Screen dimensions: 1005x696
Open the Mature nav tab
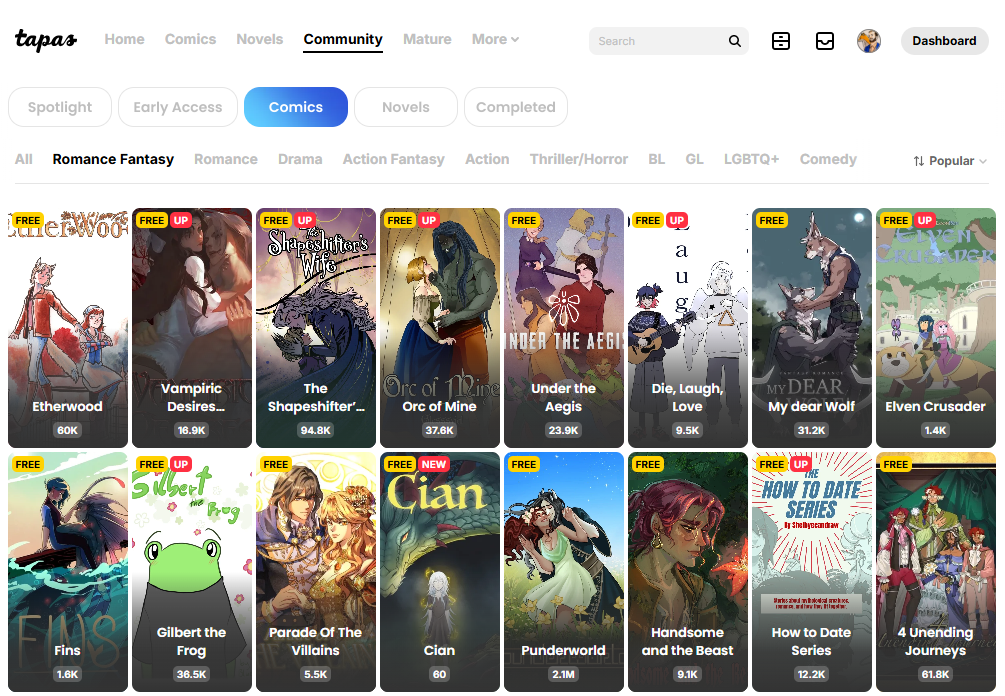coord(427,40)
